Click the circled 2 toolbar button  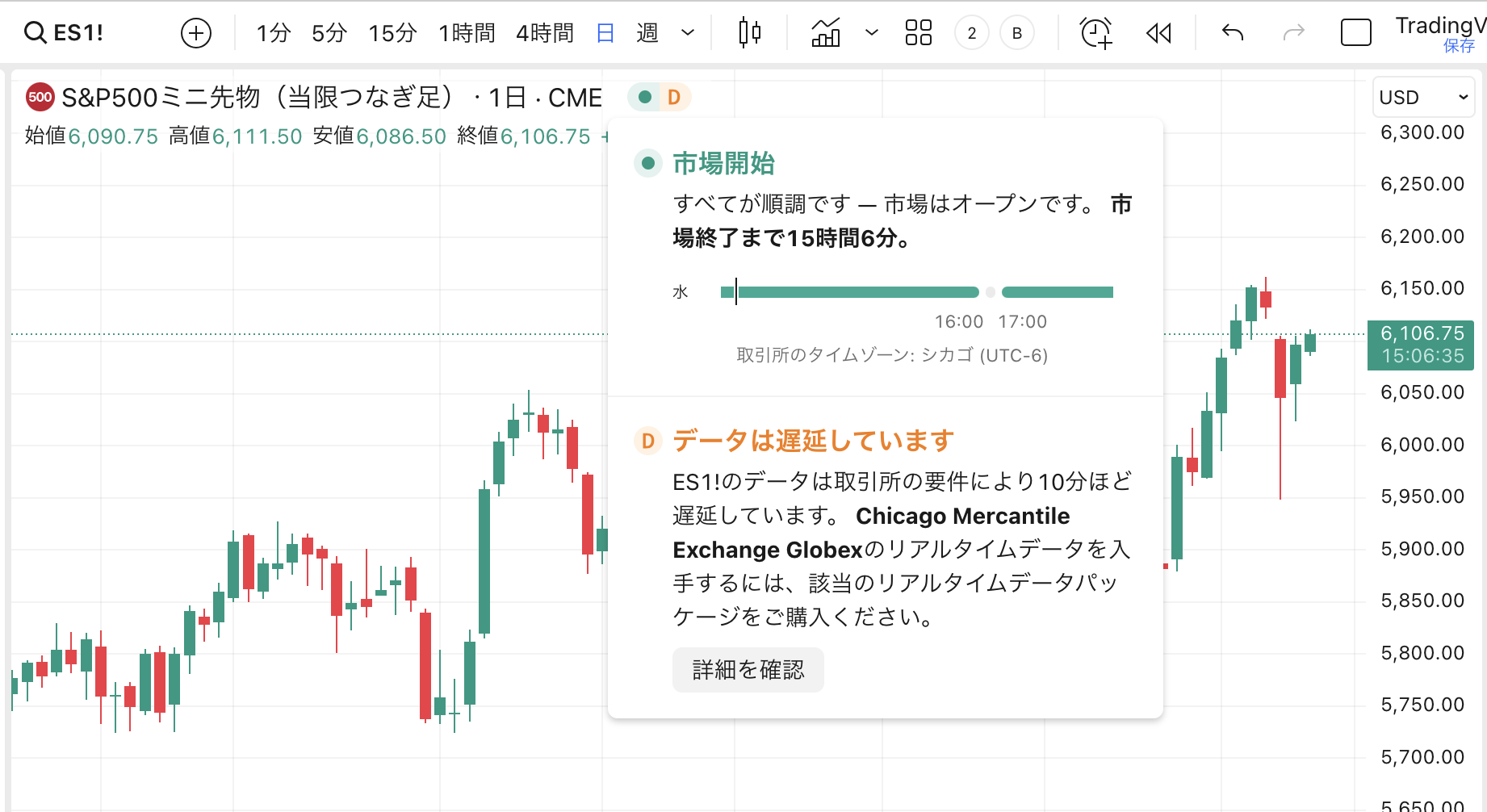click(x=971, y=33)
